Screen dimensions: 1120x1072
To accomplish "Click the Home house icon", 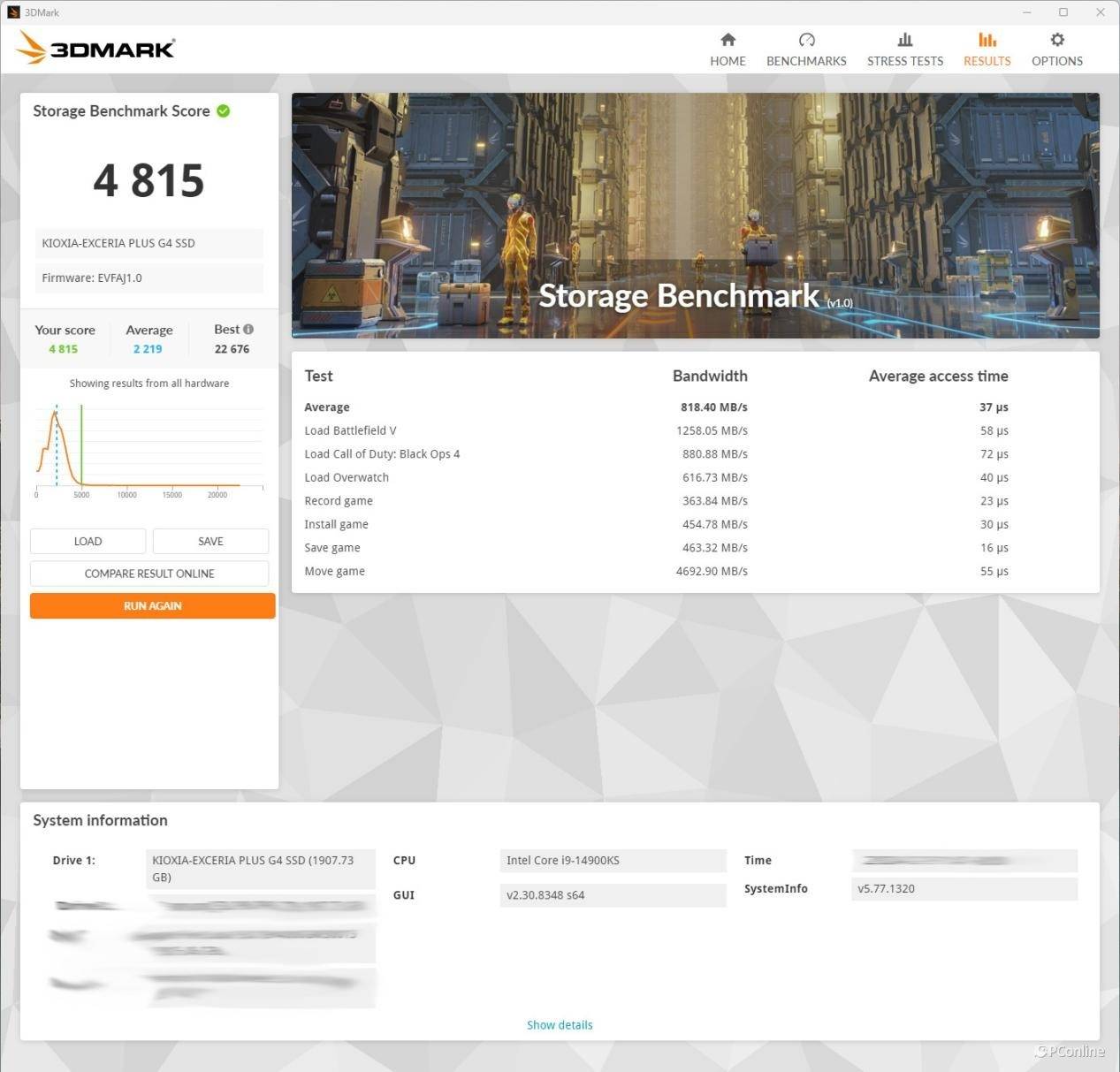I will pos(728,40).
